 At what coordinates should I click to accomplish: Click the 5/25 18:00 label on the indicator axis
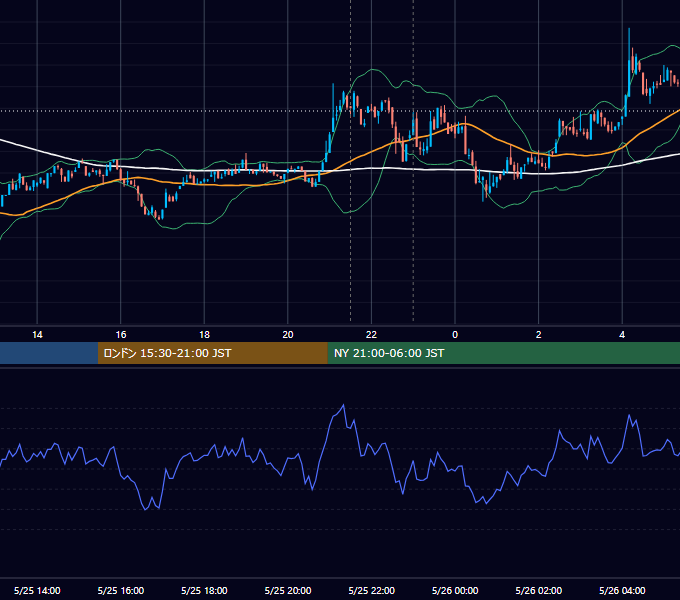(204, 590)
